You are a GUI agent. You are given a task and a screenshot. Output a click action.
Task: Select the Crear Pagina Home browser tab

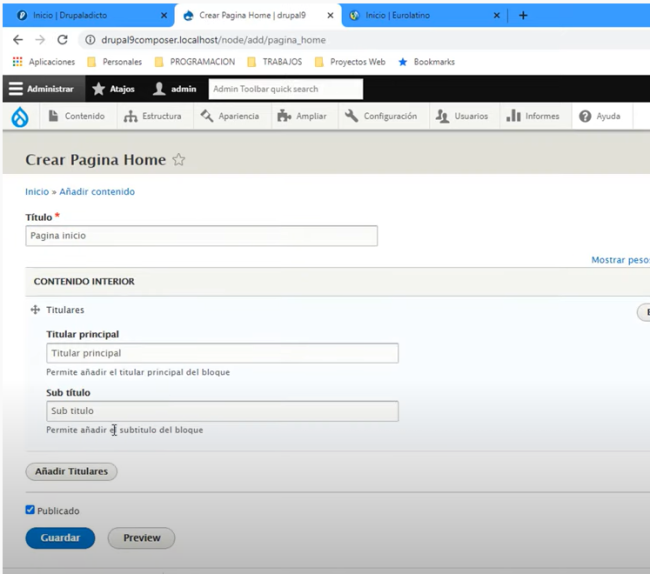point(258,15)
